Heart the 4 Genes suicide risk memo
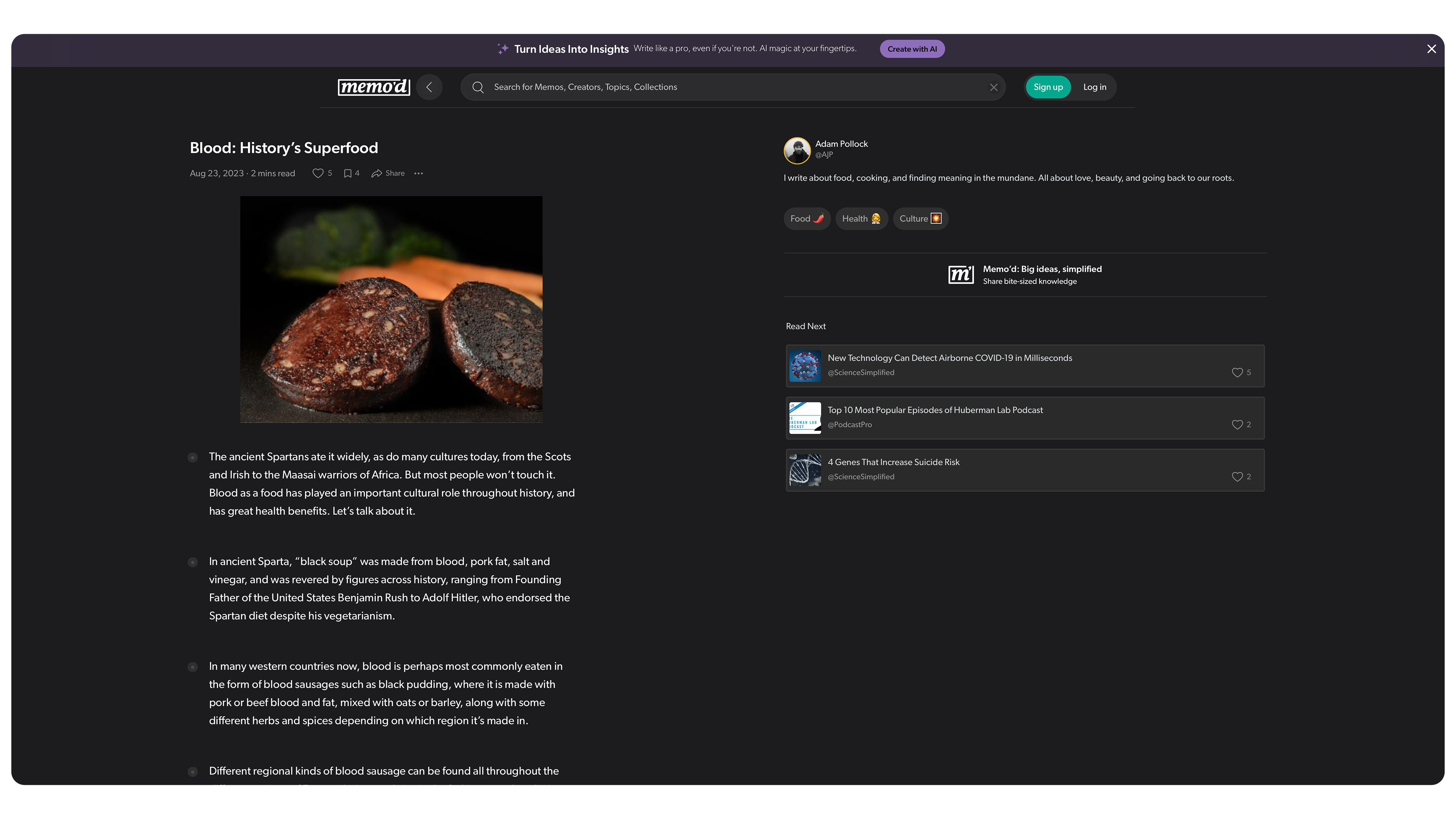 click(x=1237, y=477)
